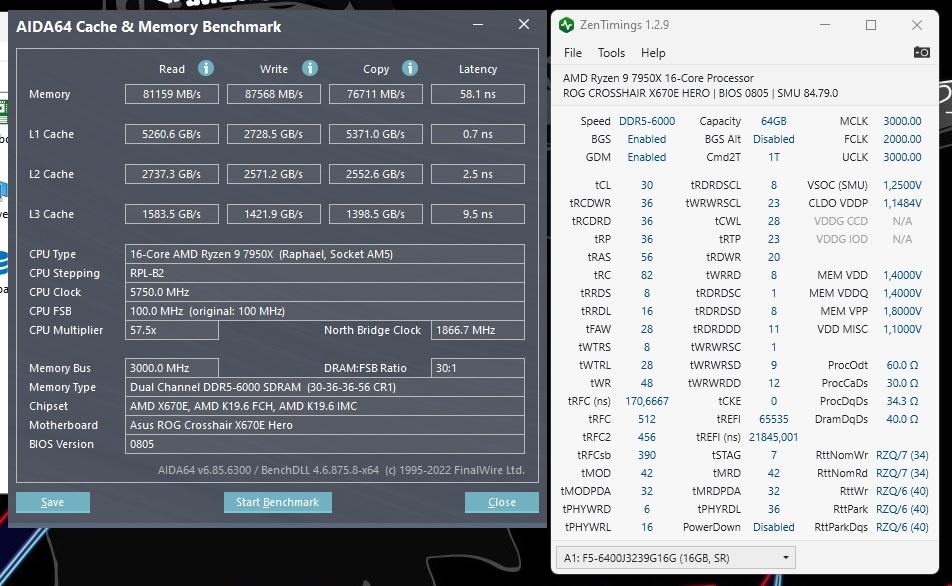Screen dimensions: 952x586
Task: Click the info icon next to Write
Action: tap(310, 68)
